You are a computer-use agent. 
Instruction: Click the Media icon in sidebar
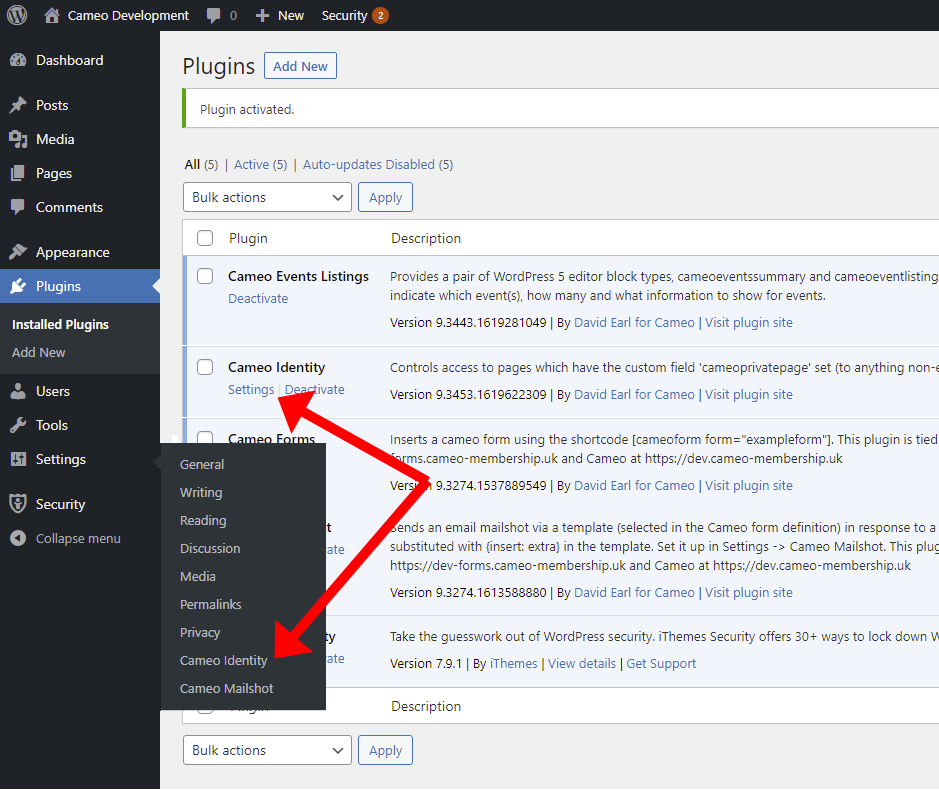pos(18,139)
